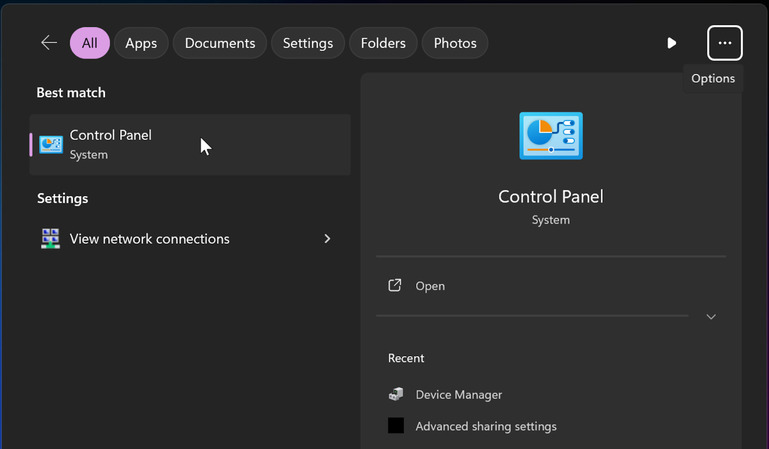Switch to the Documents filter
Viewport: 769px width, 449px height.
220,43
